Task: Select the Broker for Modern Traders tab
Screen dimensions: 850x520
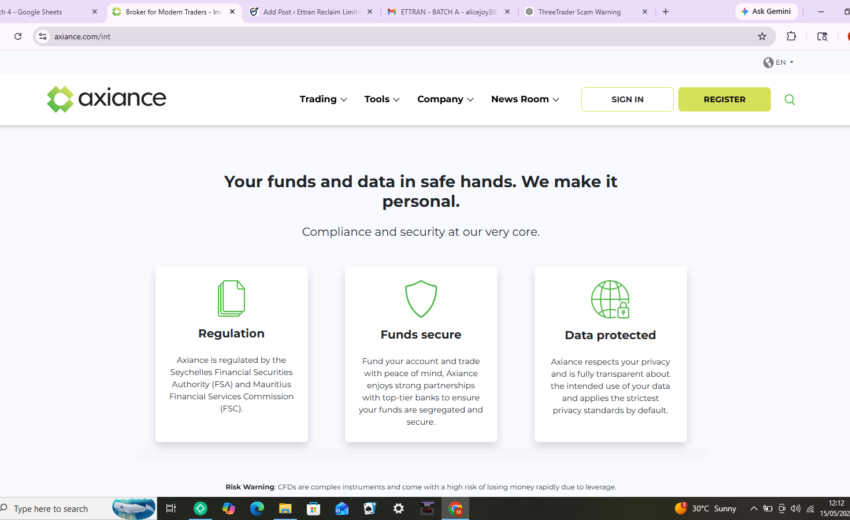Action: pyautogui.click(x=172, y=11)
